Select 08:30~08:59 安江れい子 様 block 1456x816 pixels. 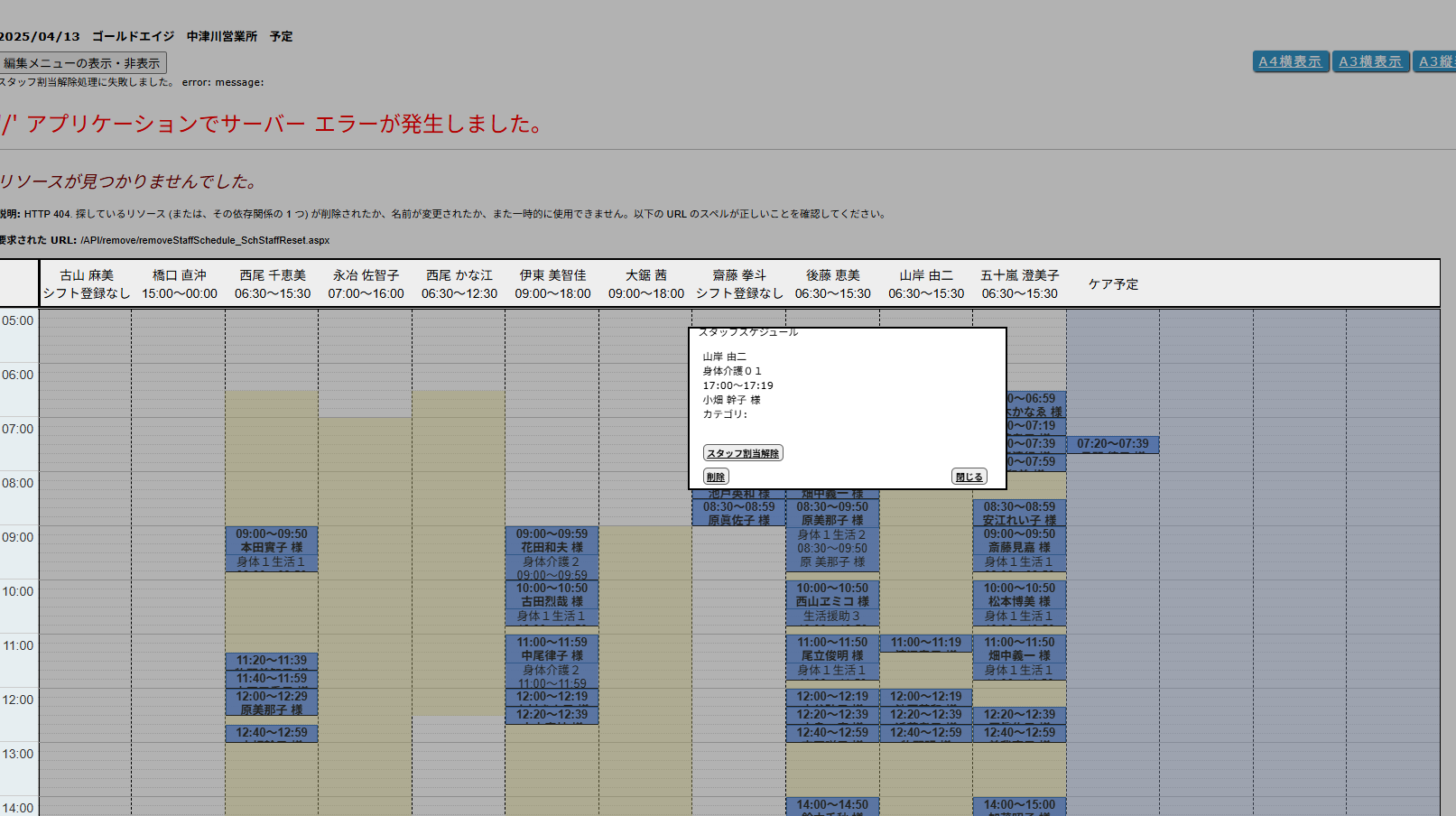1019,513
